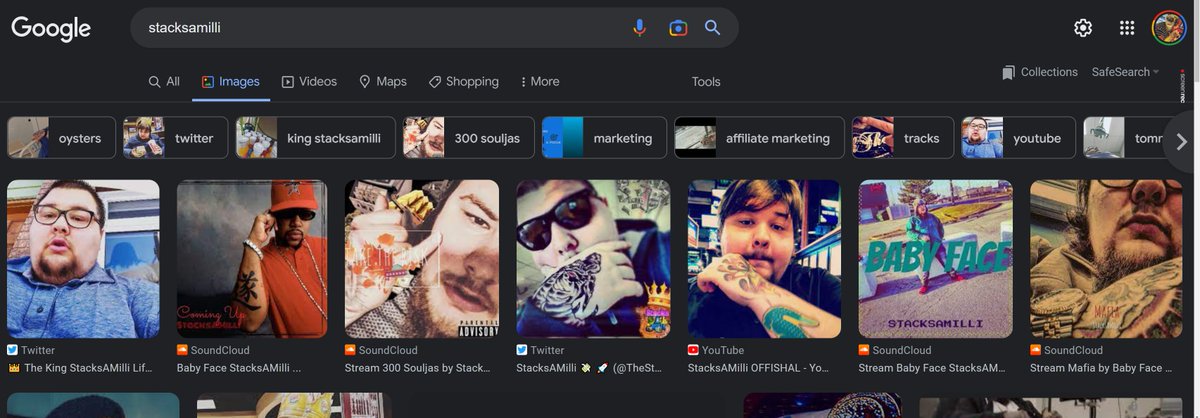
Task: Filter by the marketing chip
Action: pyautogui.click(x=604, y=138)
